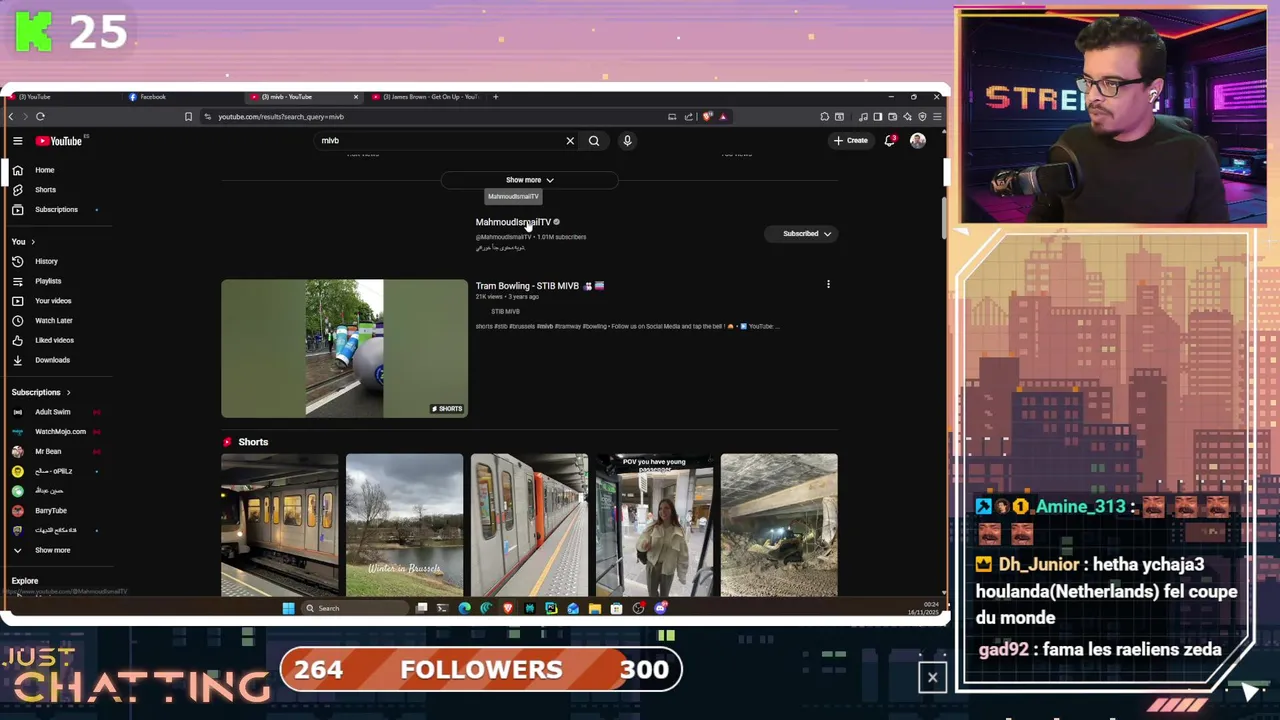Open the train arriving Shorts thumbnail first
The height and width of the screenshot is (720, 1280).
pyautogui.click(x=280, y=525)
